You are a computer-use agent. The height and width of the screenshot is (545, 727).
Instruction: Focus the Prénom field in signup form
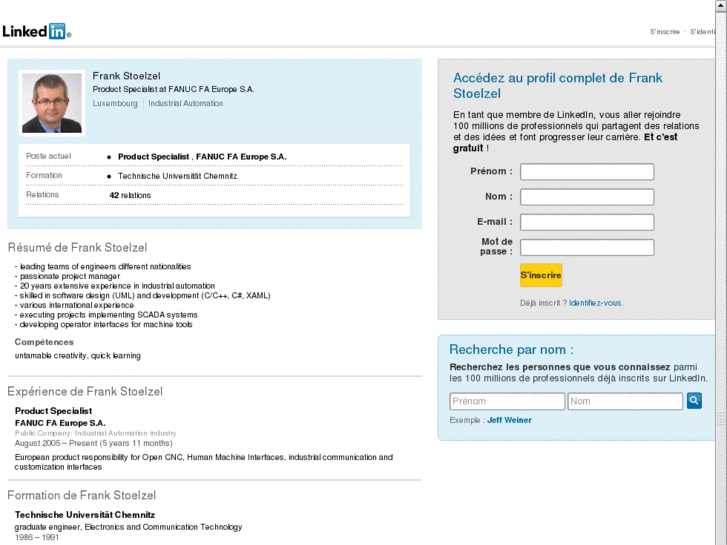[x=587, y=172]
